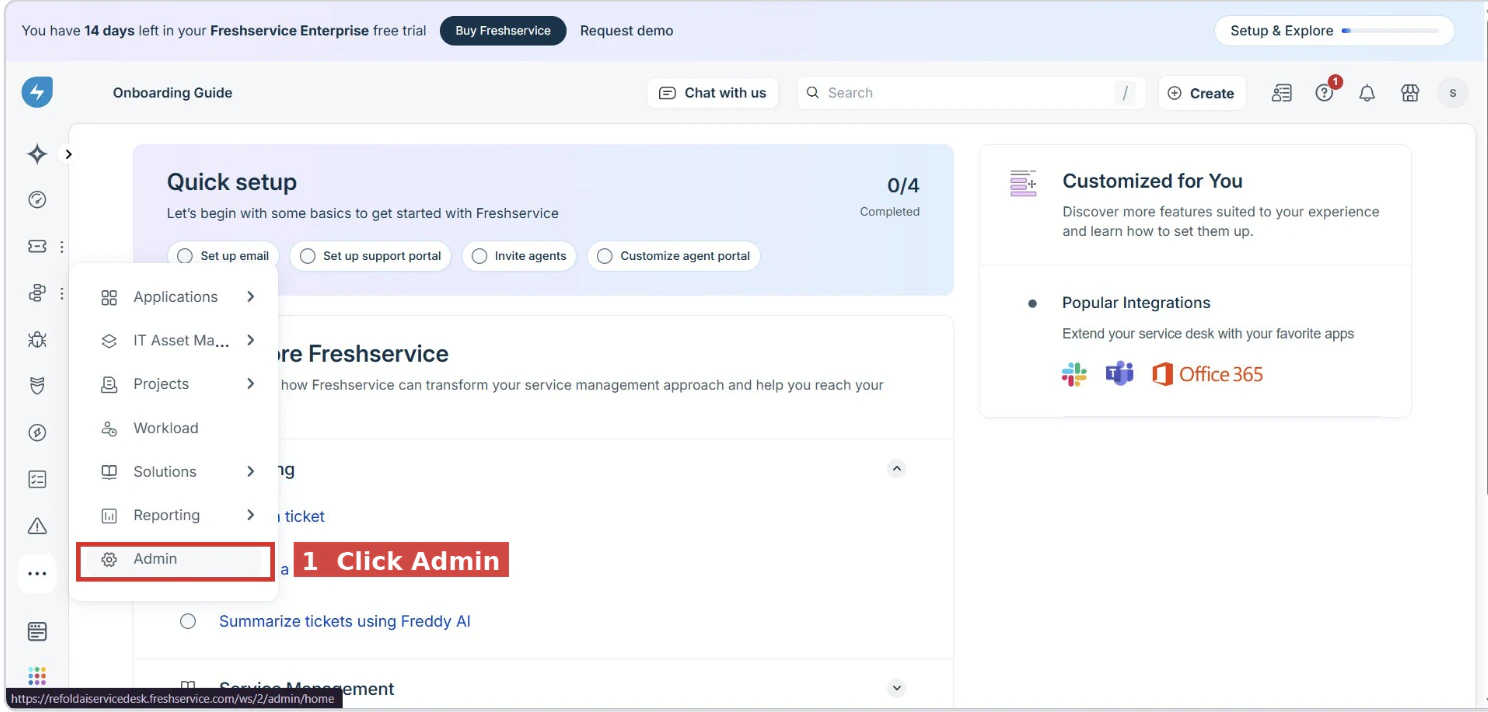The height and width of the screenshot is (712, 1488).
Task: Open the shield sidebar icon
Action: (x=37, y=386)
